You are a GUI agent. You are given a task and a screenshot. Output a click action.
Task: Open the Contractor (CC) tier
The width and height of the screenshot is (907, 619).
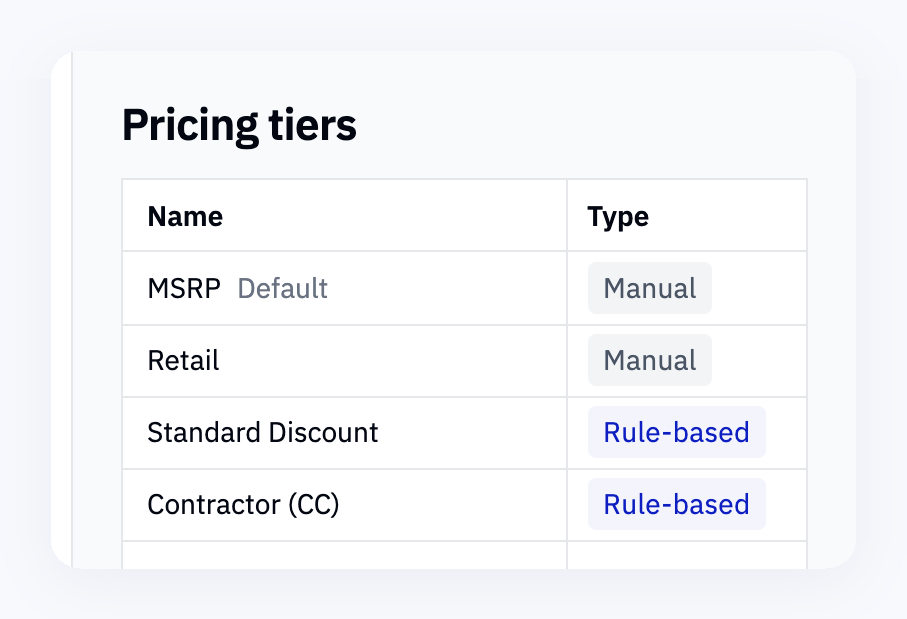click(243, 504)
